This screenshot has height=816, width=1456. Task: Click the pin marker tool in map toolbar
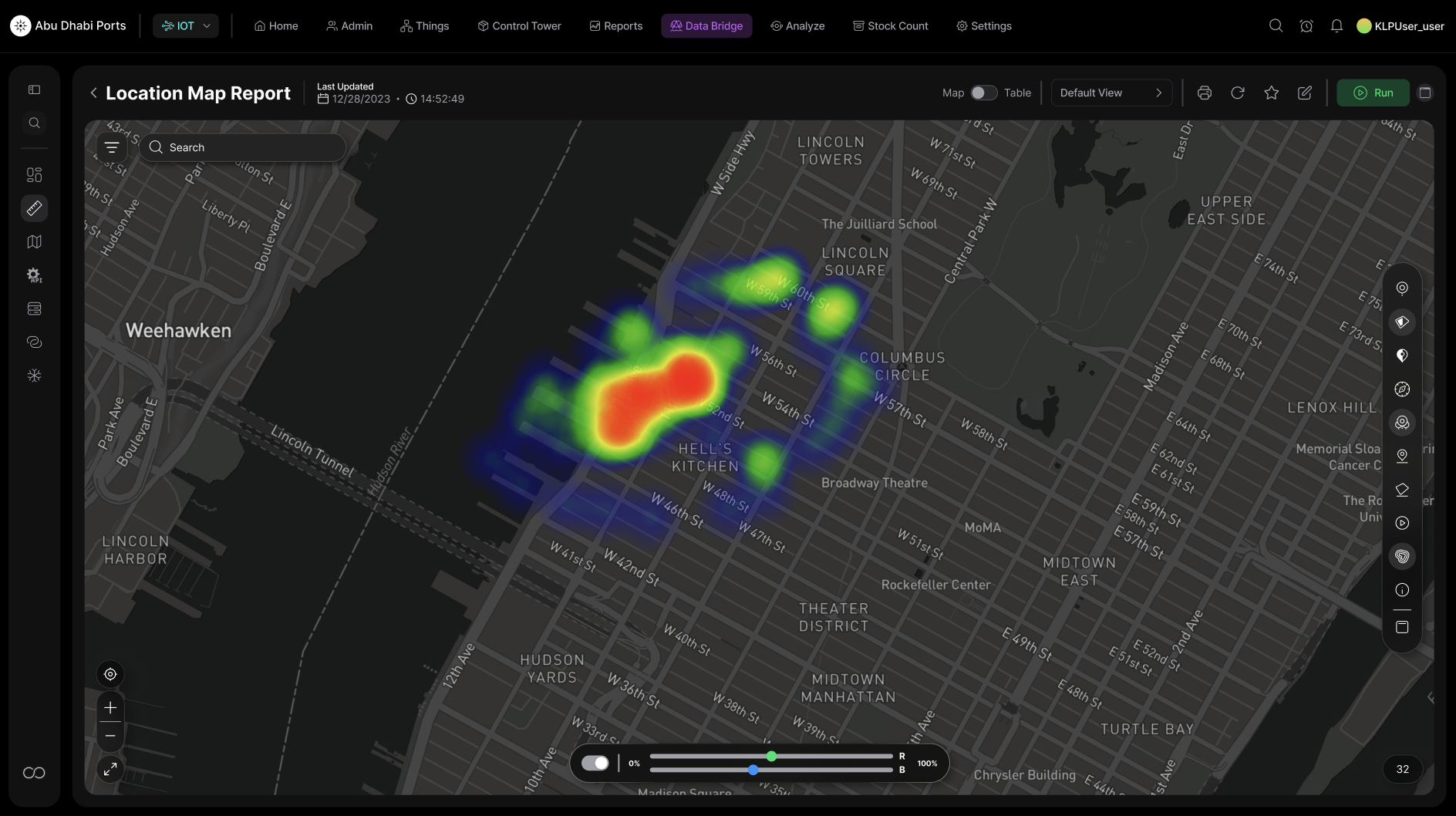(1402, 356)
